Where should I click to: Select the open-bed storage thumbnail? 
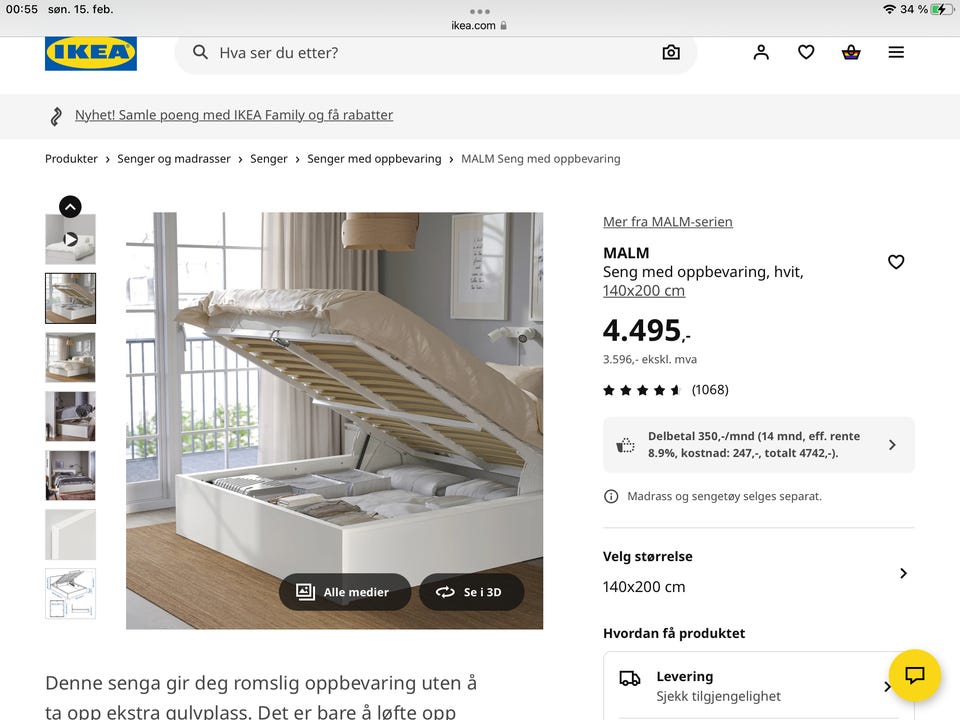[x=70, y=298]
